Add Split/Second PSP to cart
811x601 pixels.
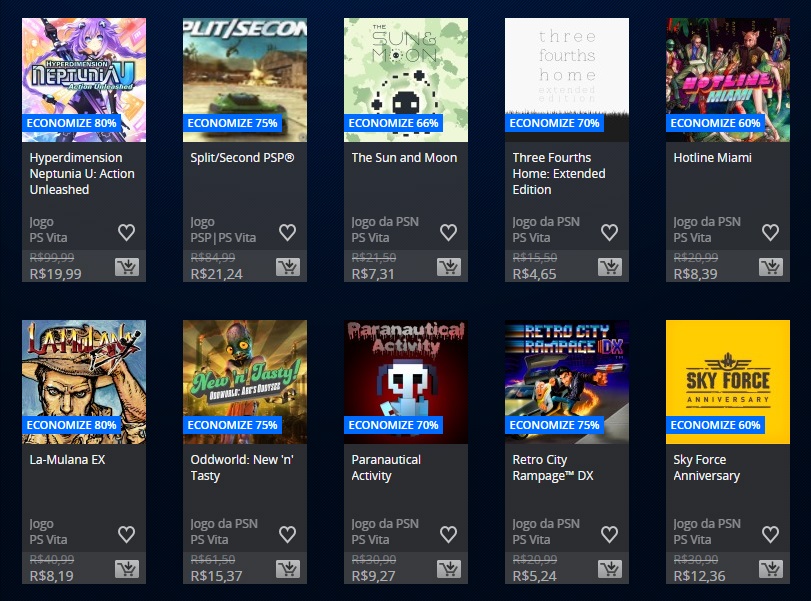click(288, 267)
